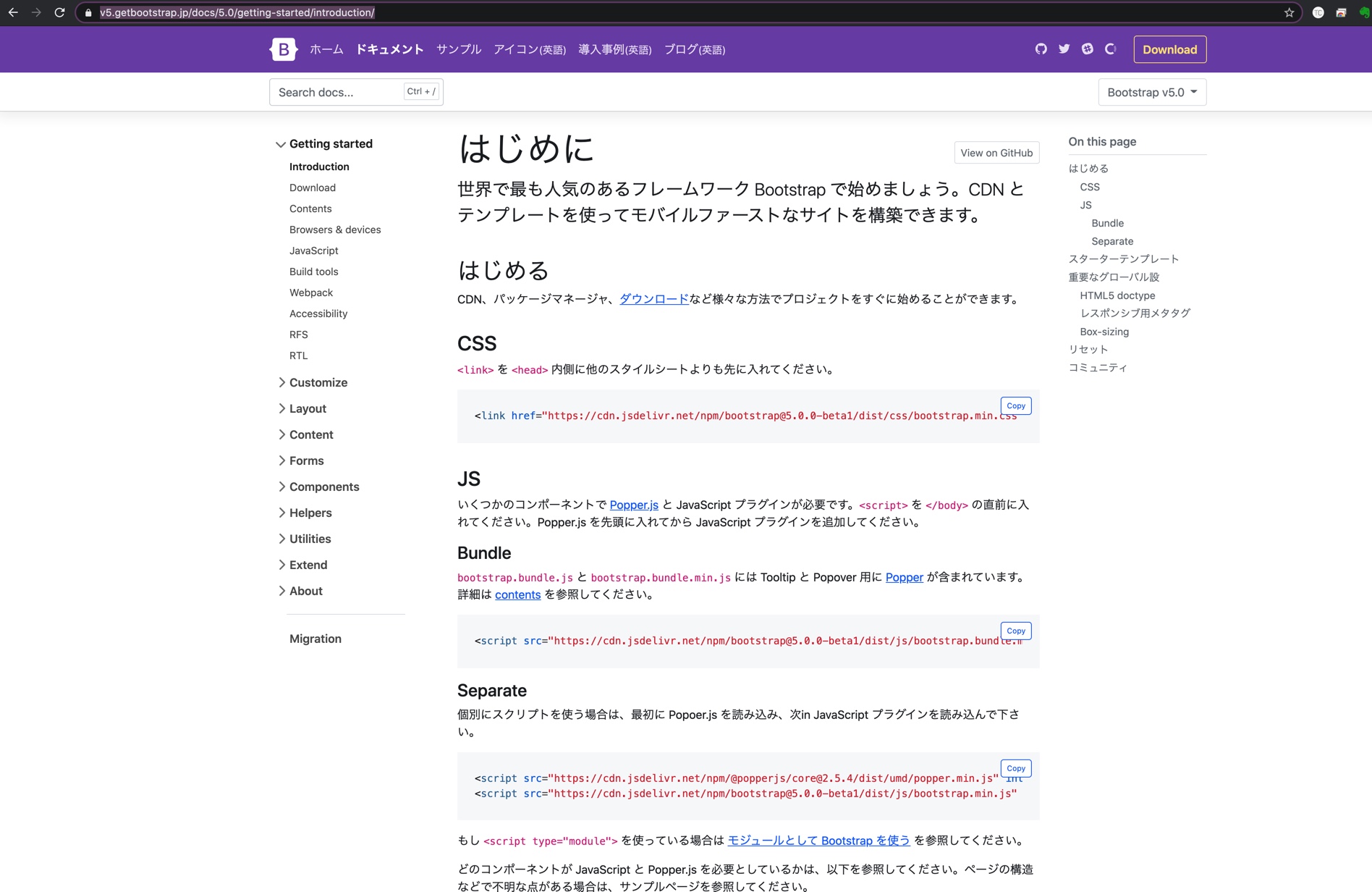Follow the Popper link in Bundle text
The height and width of the screenshot is (892, 1372).
click(905, 577)
